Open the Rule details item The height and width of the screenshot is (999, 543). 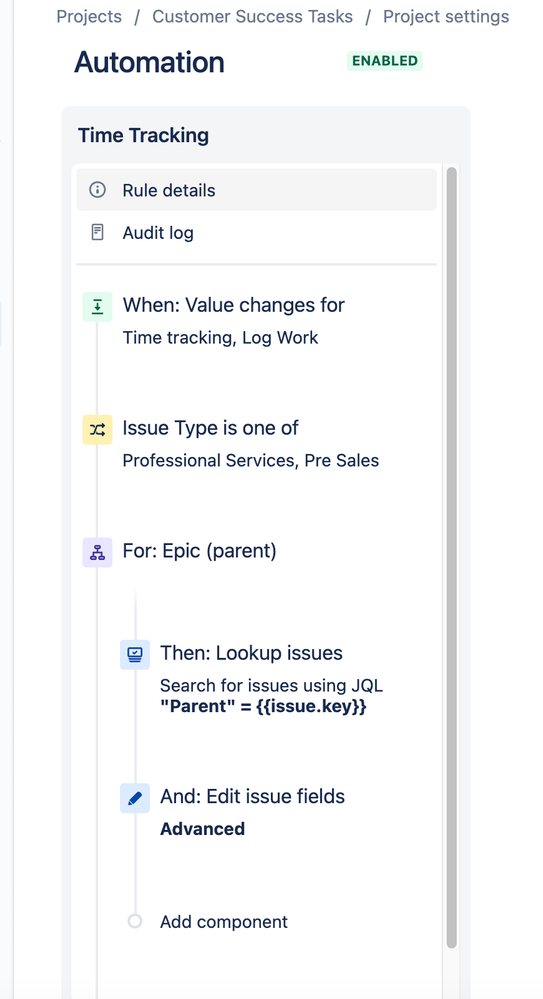click(257, 190)
